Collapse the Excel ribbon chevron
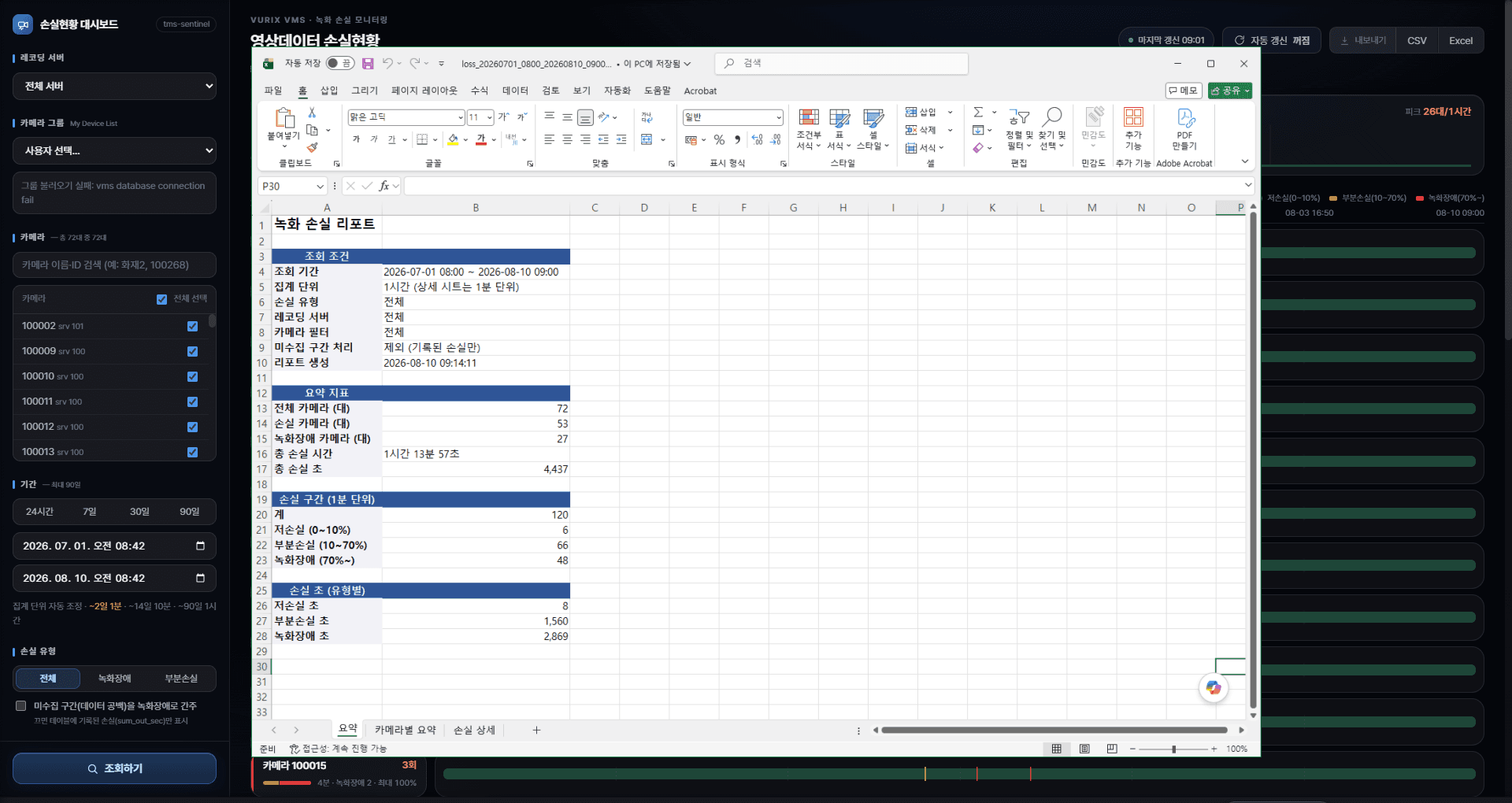 (x=1245, y=161)
